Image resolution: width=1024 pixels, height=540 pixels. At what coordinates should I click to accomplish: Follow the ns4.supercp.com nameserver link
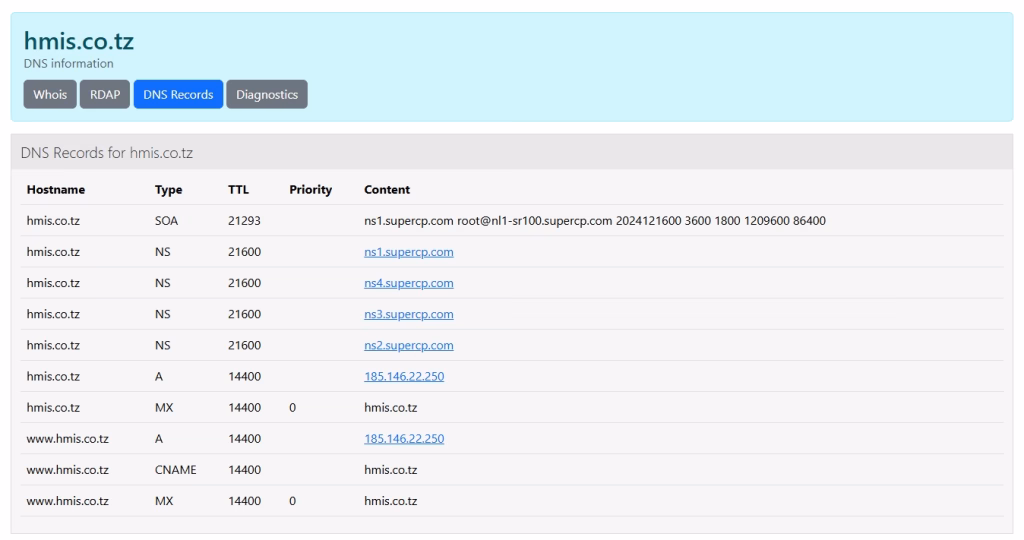tap(409, 283)
